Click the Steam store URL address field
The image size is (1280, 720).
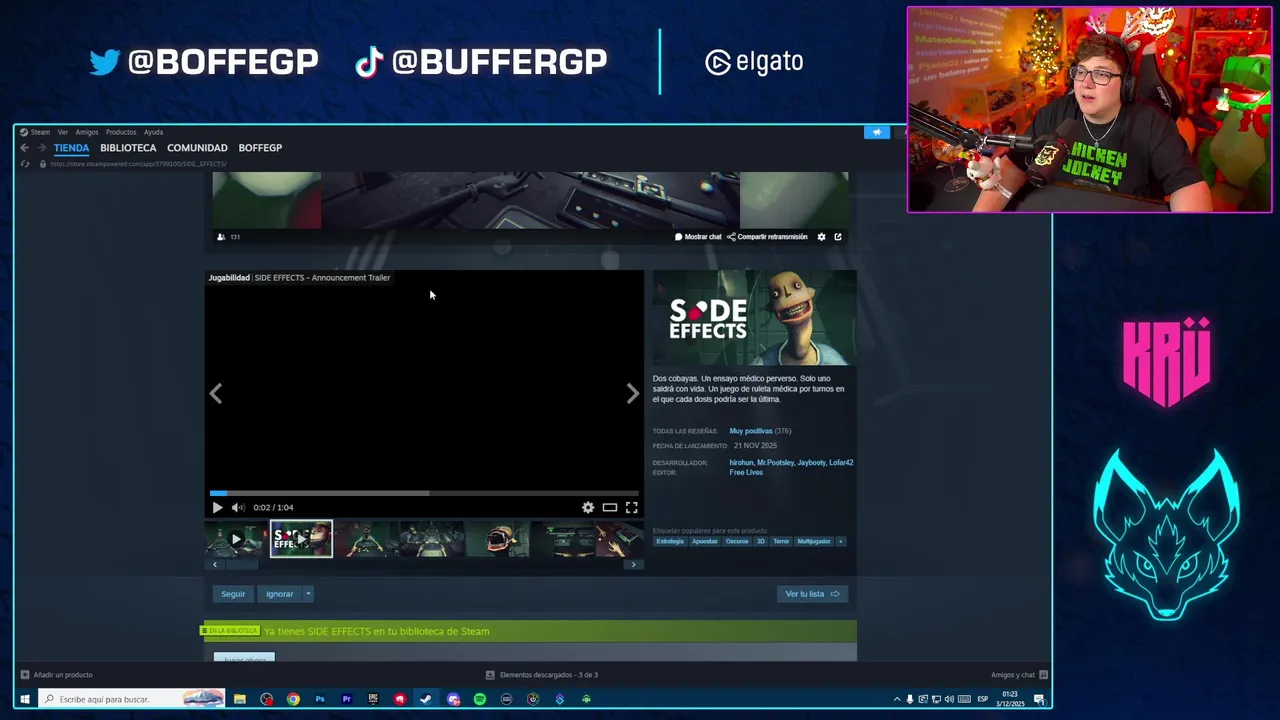[138, 163]
